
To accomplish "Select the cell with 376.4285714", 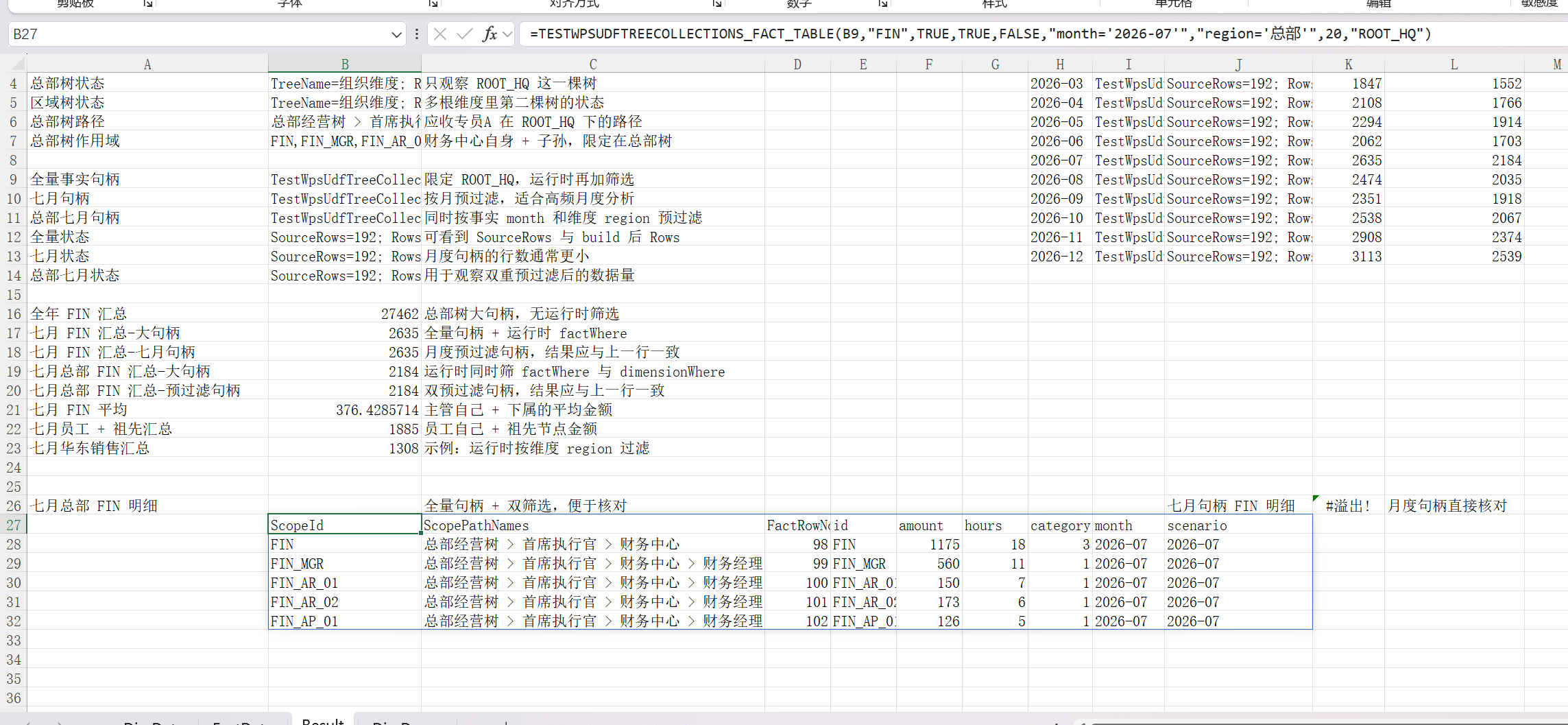I will [345, 409].
